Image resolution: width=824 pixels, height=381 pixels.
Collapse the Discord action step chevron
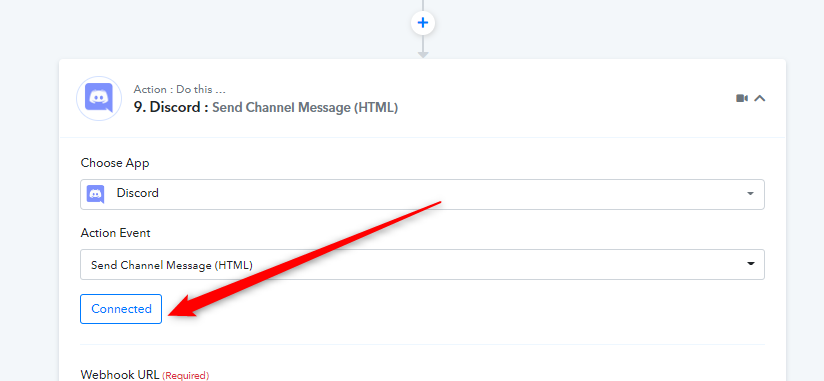point(759,98)
